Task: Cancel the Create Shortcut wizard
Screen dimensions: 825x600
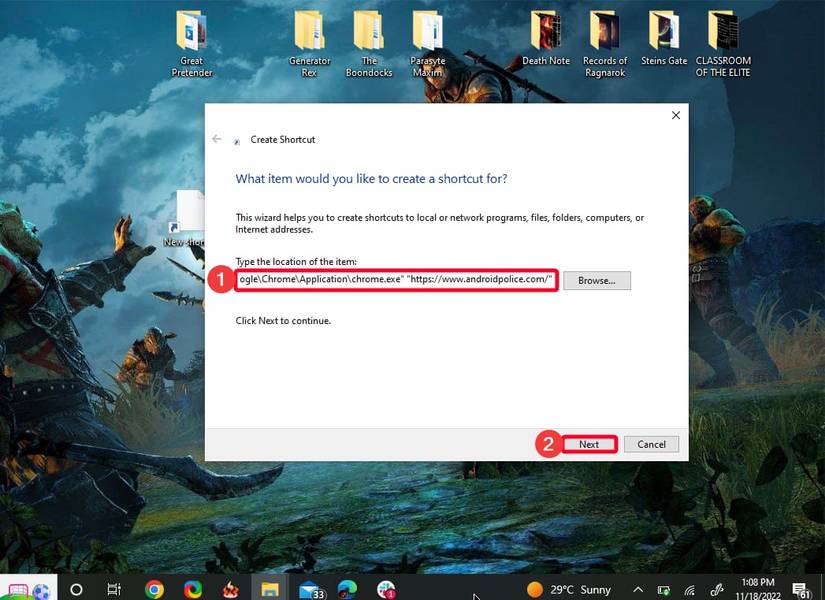Action: [x=651, y=444]
